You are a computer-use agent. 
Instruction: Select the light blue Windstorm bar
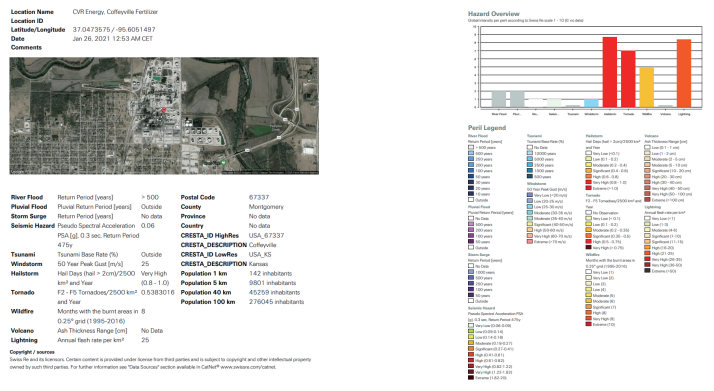pyautogui.click(x=591, y=103)
